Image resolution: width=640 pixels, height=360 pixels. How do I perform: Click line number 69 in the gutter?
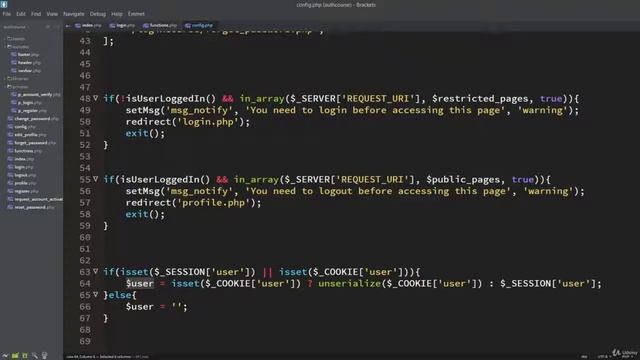click(x=85, y=341)
